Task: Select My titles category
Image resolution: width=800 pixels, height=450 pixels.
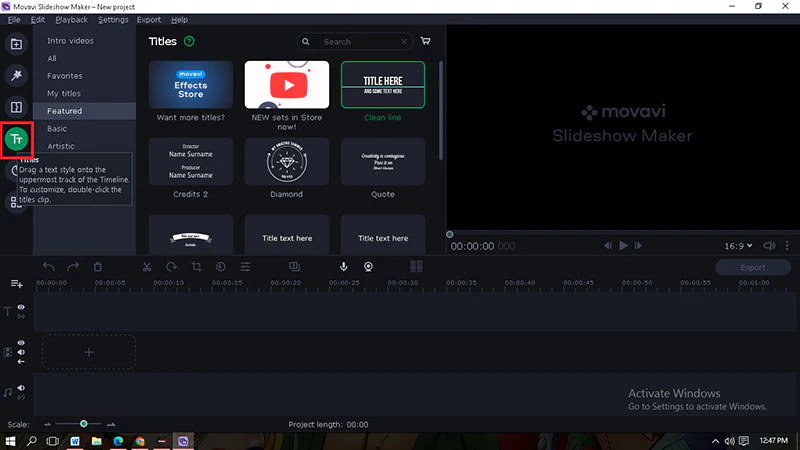Action: pyautogui.click(x=84, y=93)
